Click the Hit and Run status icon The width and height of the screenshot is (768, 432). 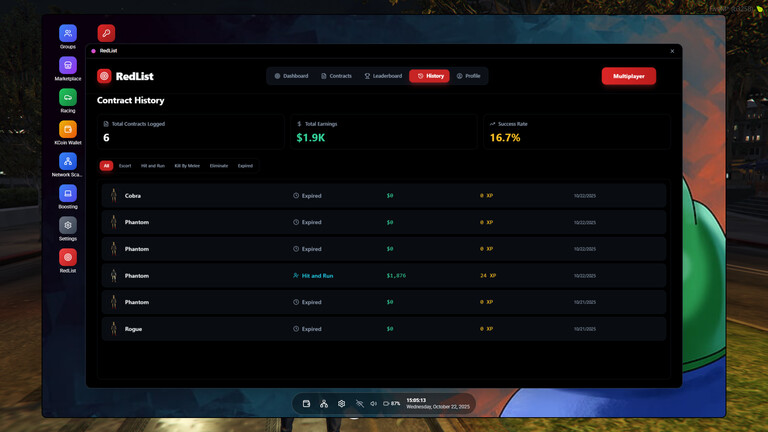coord(296,275)
